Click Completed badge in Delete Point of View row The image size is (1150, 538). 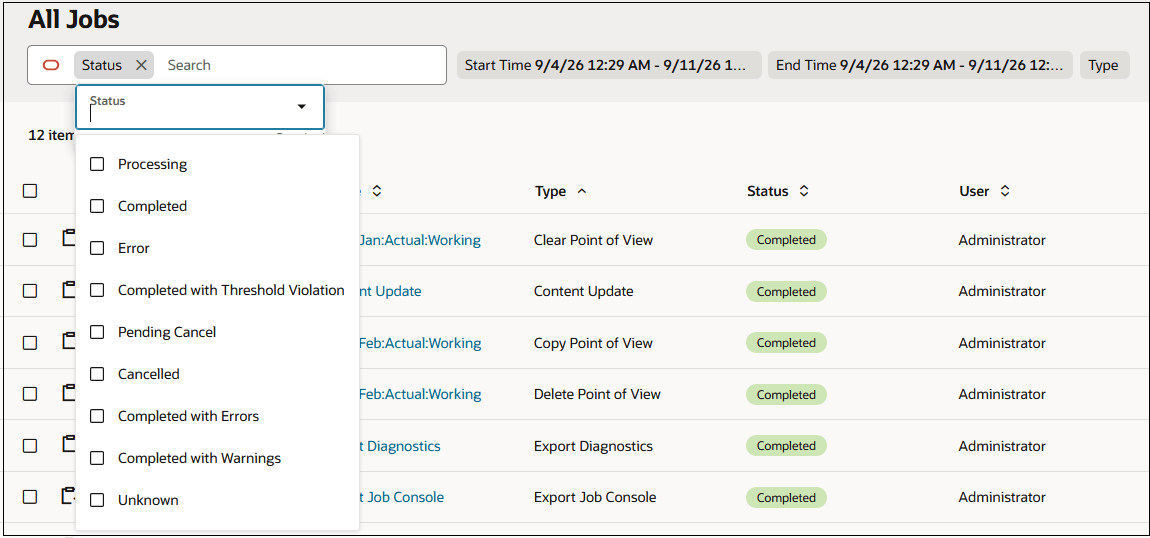click(x=786, y=394)
